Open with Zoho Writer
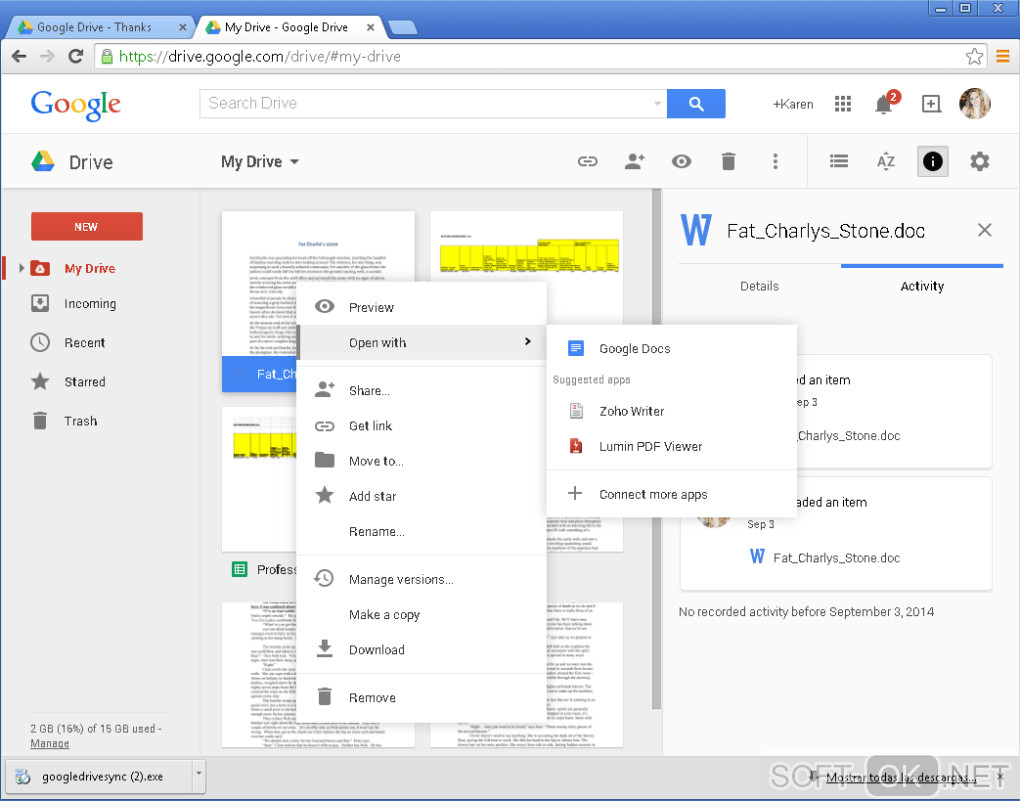This screenshot has height=801, width=1020. 672,411
